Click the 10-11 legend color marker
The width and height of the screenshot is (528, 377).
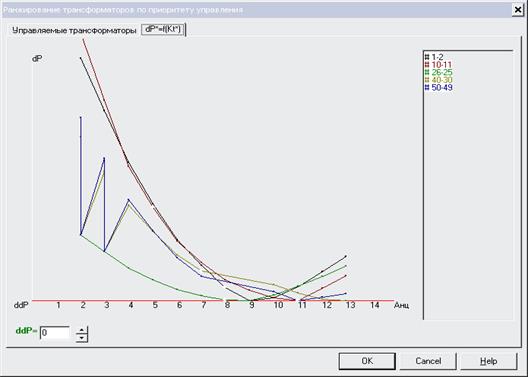(x=427, y=65)
